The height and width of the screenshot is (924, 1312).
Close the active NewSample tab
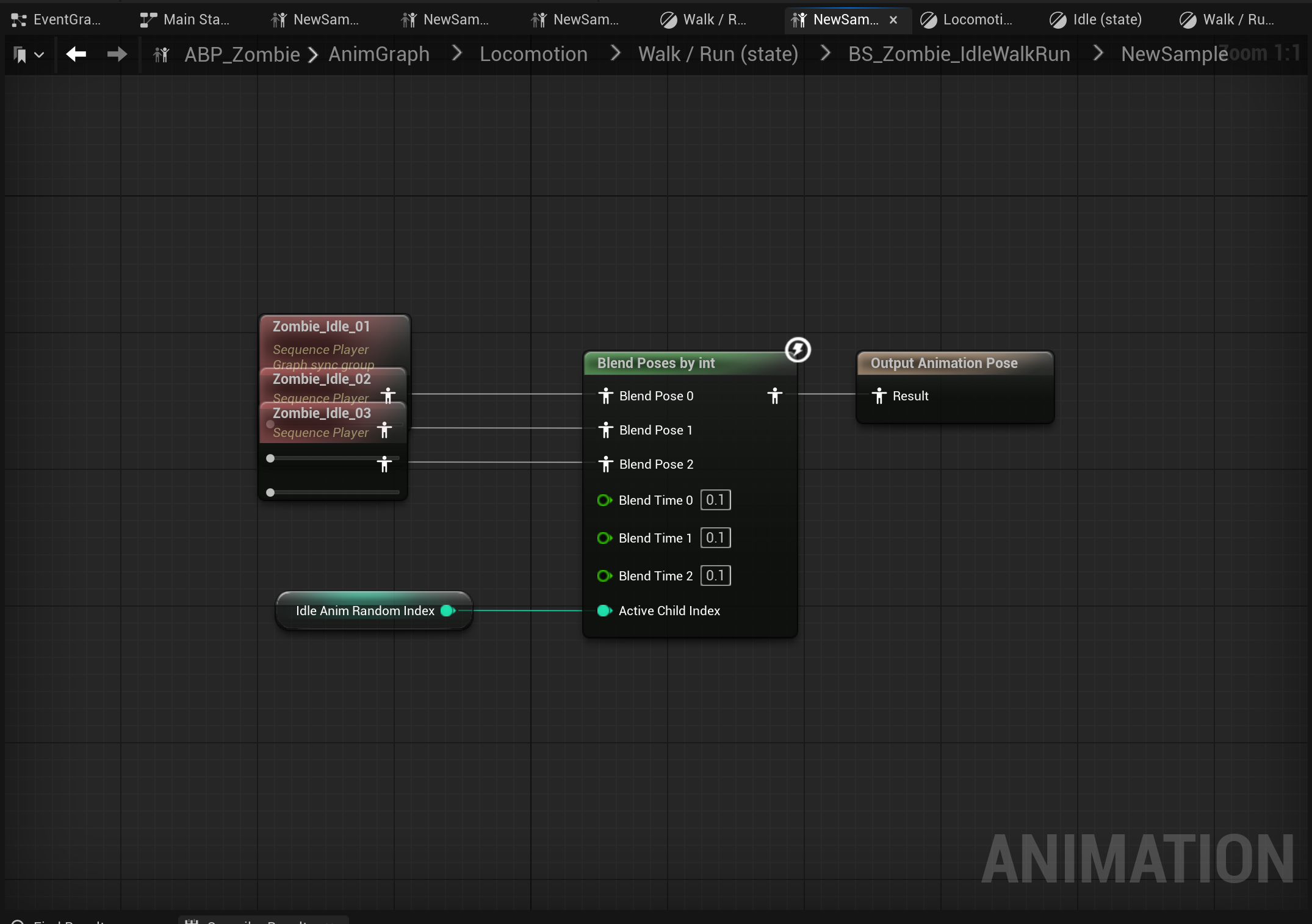tap(893, 20)
